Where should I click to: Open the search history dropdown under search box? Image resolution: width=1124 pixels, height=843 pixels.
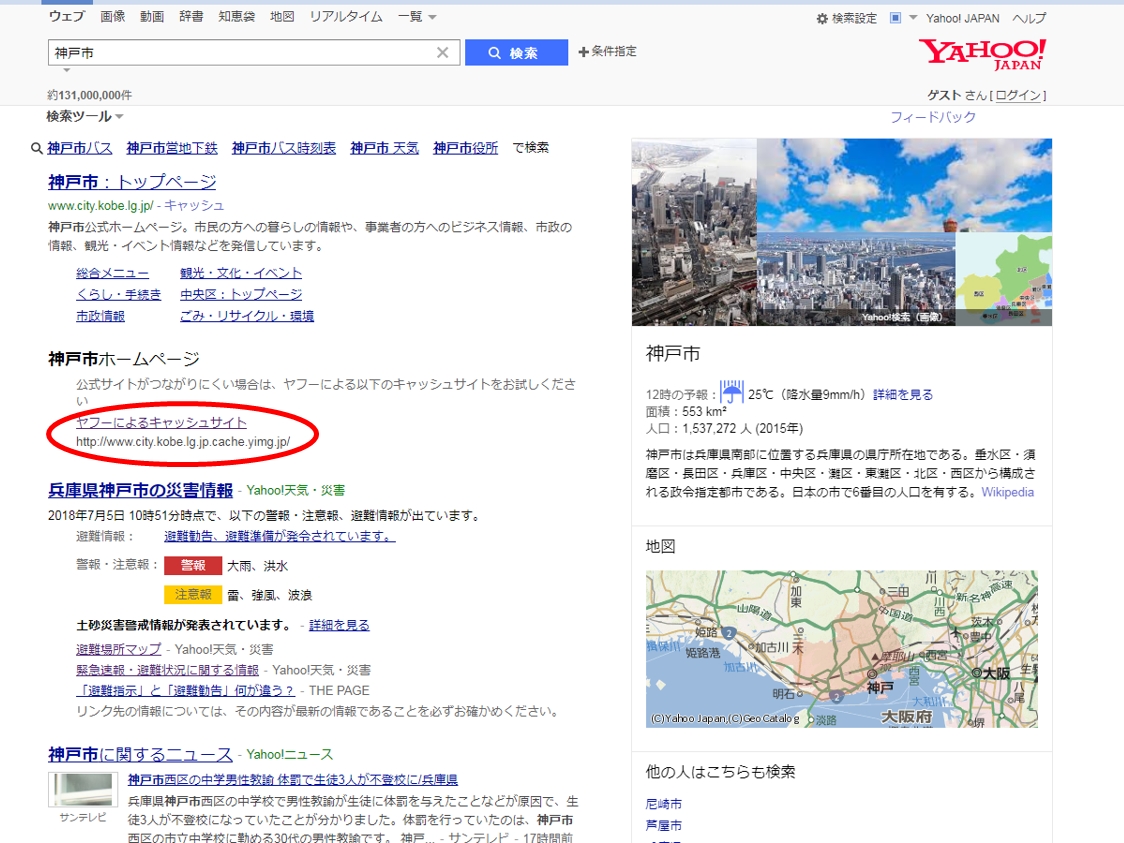[x=67, y=70]
